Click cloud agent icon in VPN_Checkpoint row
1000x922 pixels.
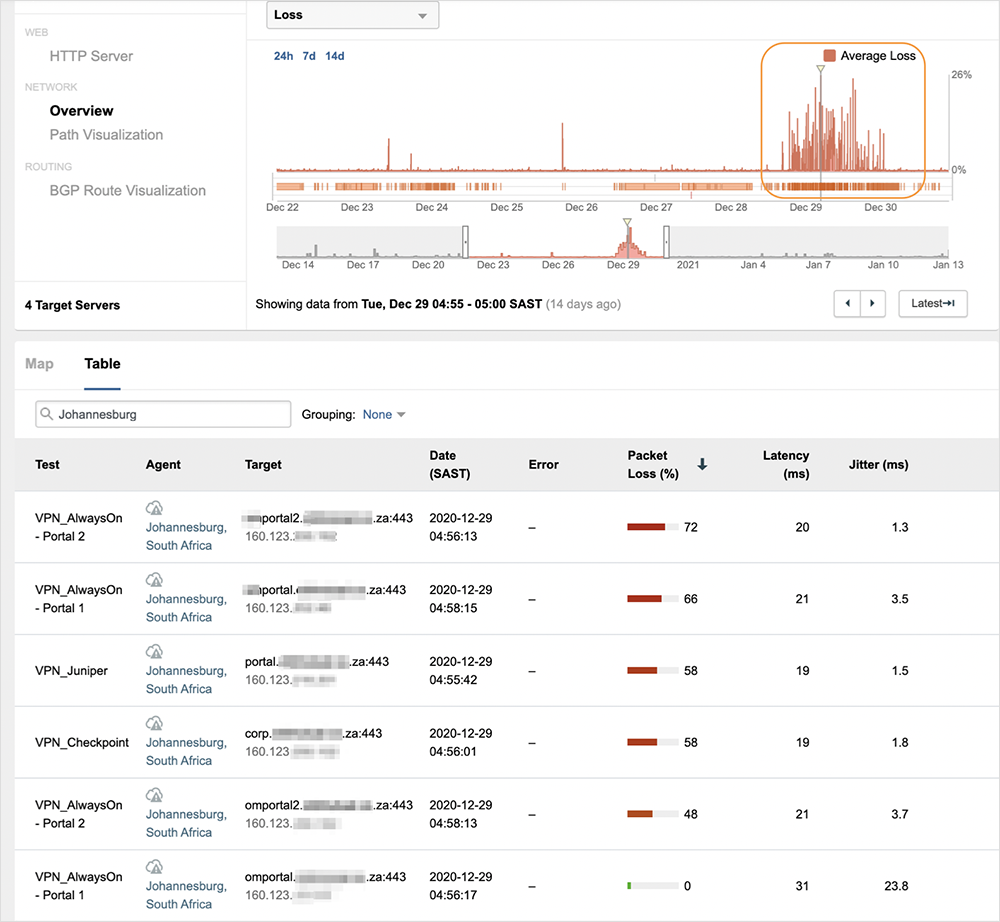[154, 723]
